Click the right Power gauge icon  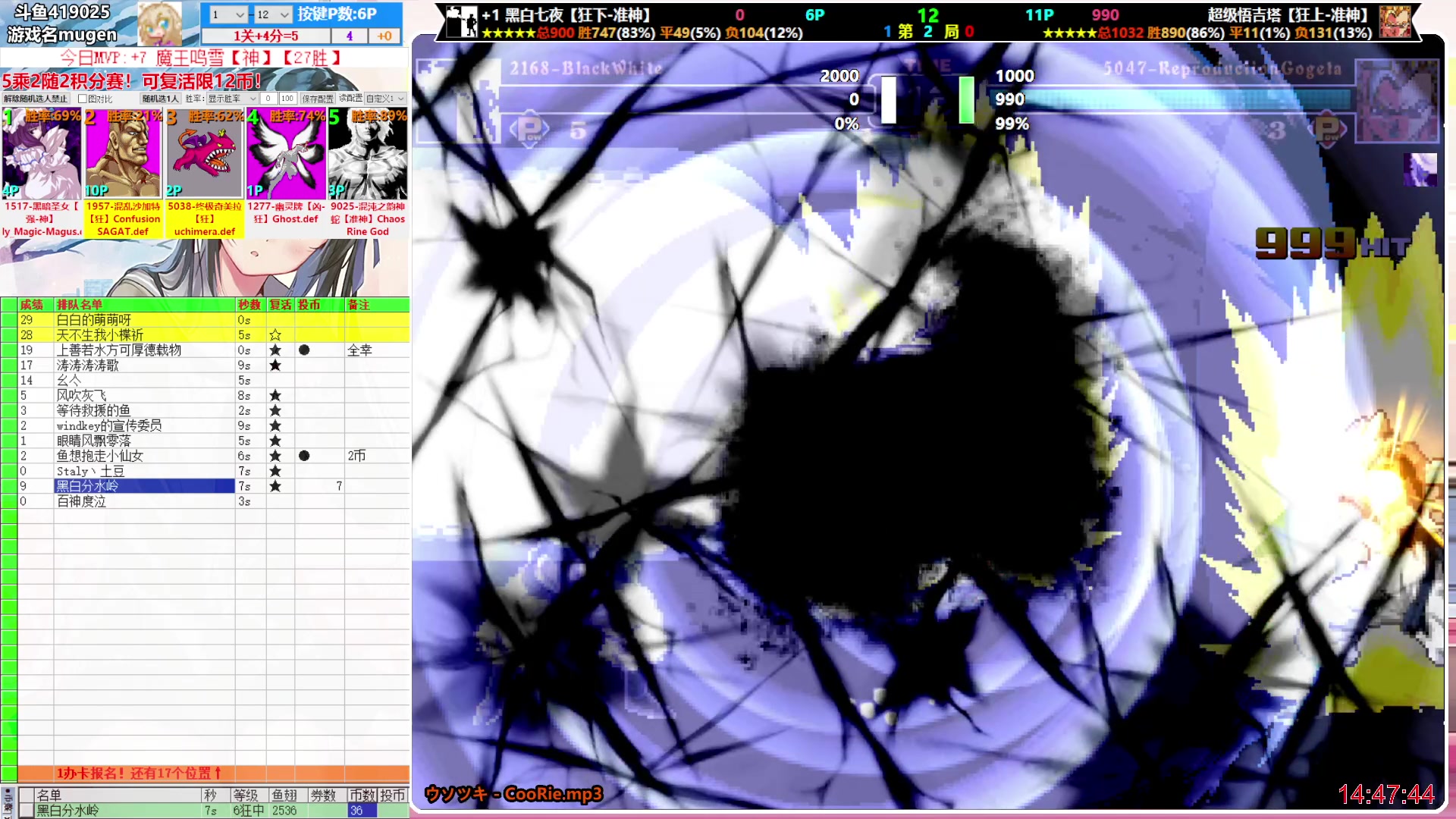(x=1328, y=130)
